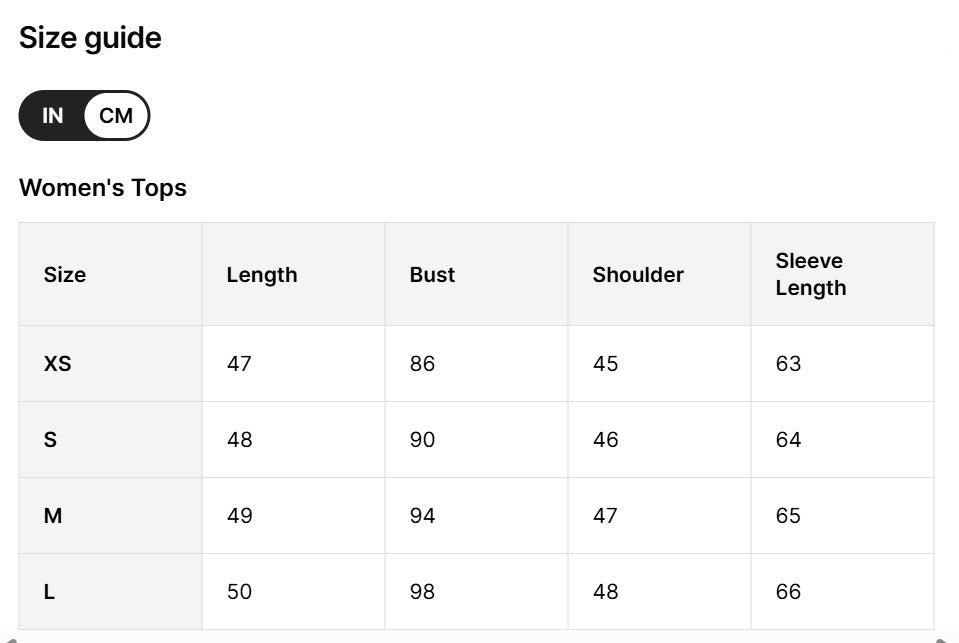
Task: Click the Size guide heading
Action: [x=90, y=38]
